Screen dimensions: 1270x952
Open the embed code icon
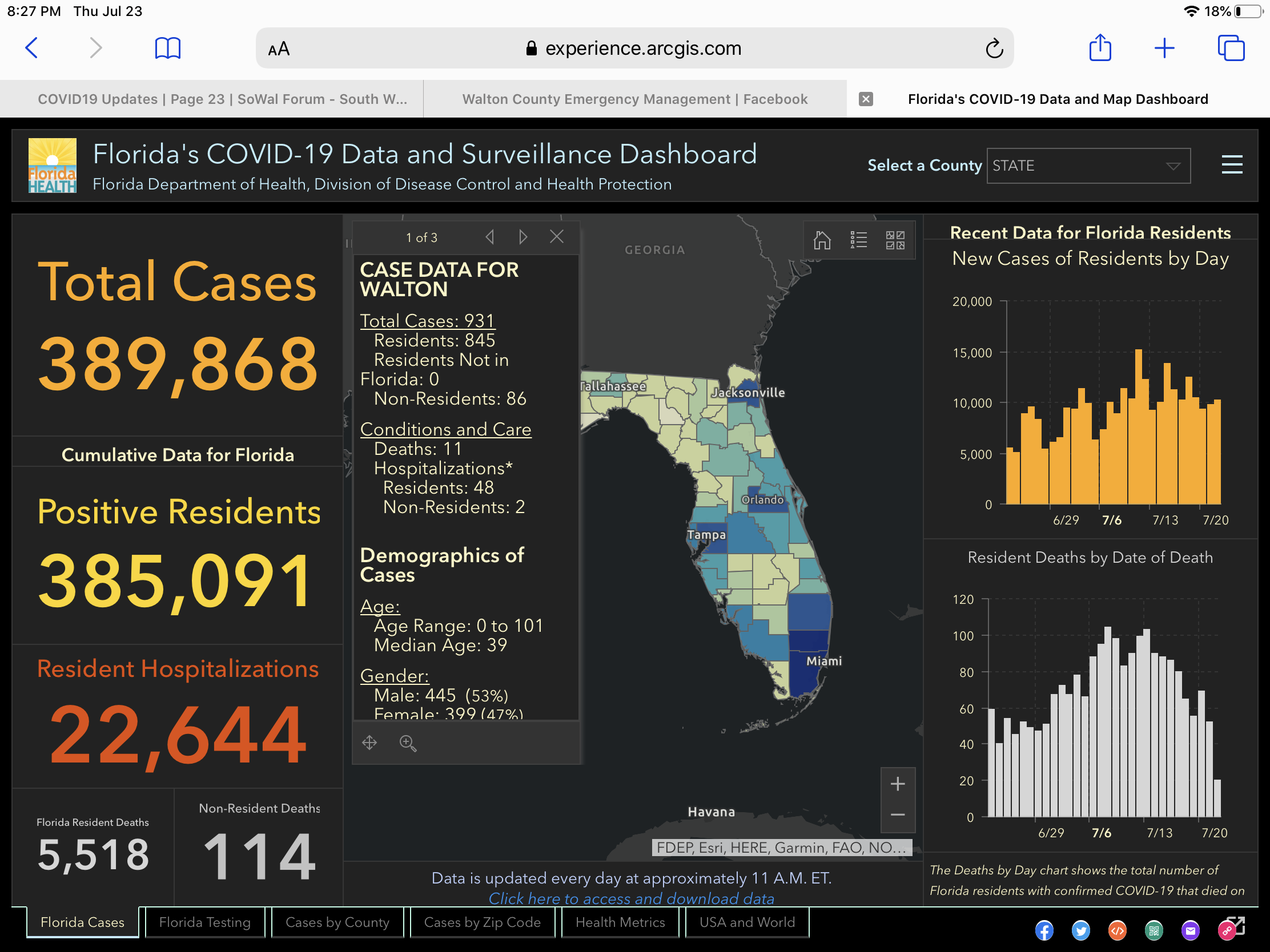1117,930
